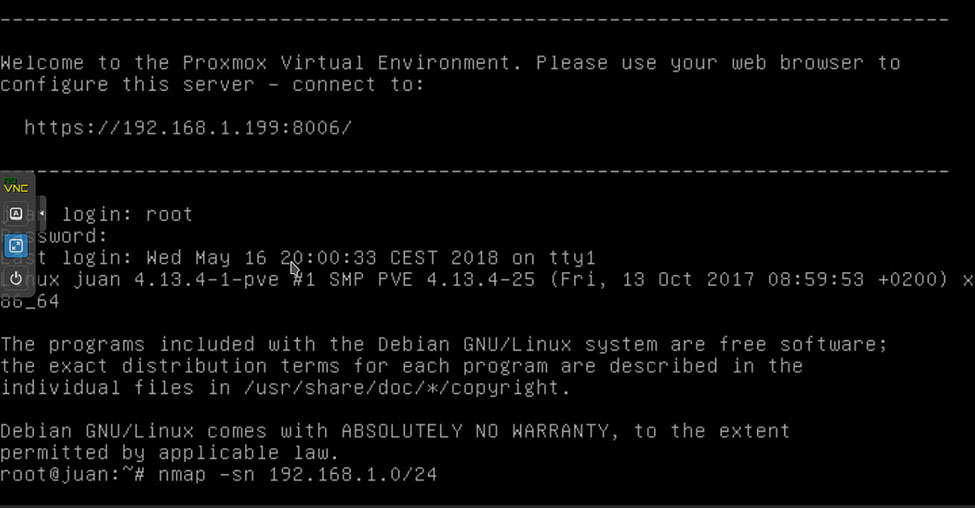This screenshot has width=975, height=508.
Task: Click the noVNC logo in control bar
Action: pos(16,187)
